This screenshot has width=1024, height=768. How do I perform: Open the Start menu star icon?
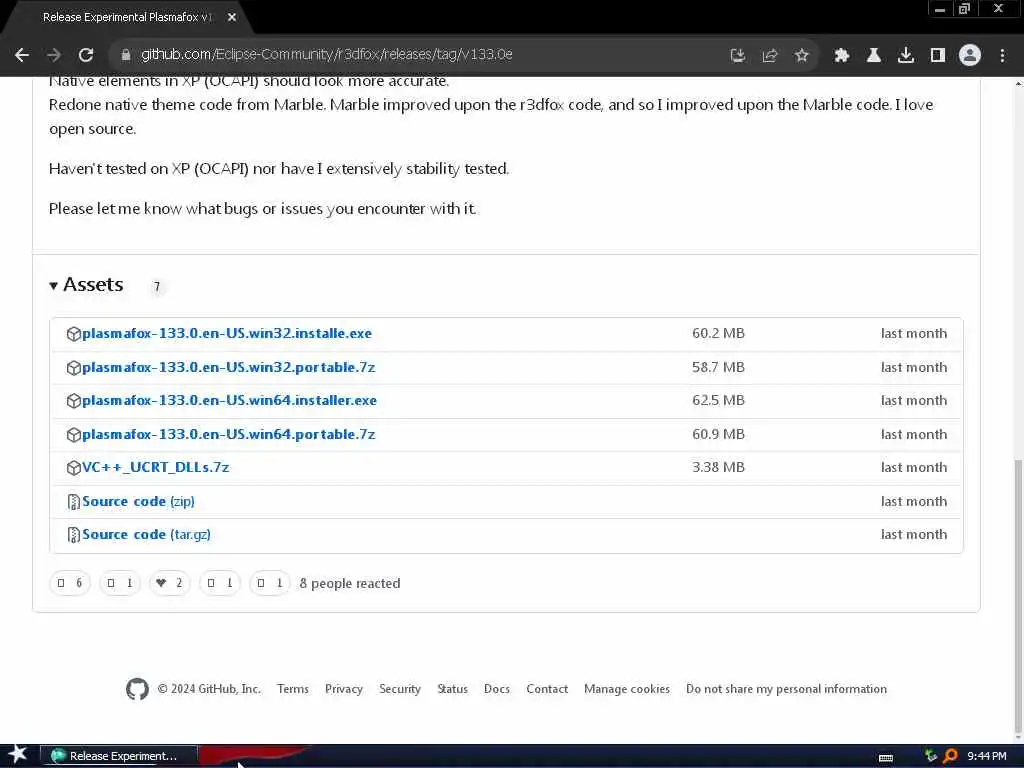click(x=17, y=754)
